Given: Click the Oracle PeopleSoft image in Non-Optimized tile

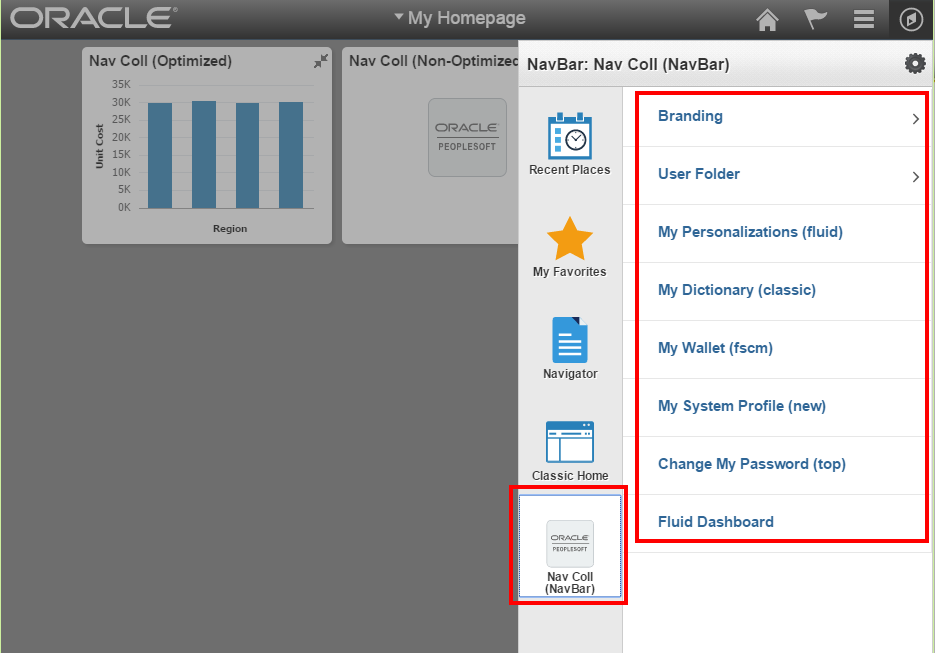Looking at the screenshot, I should coord(467,137).
